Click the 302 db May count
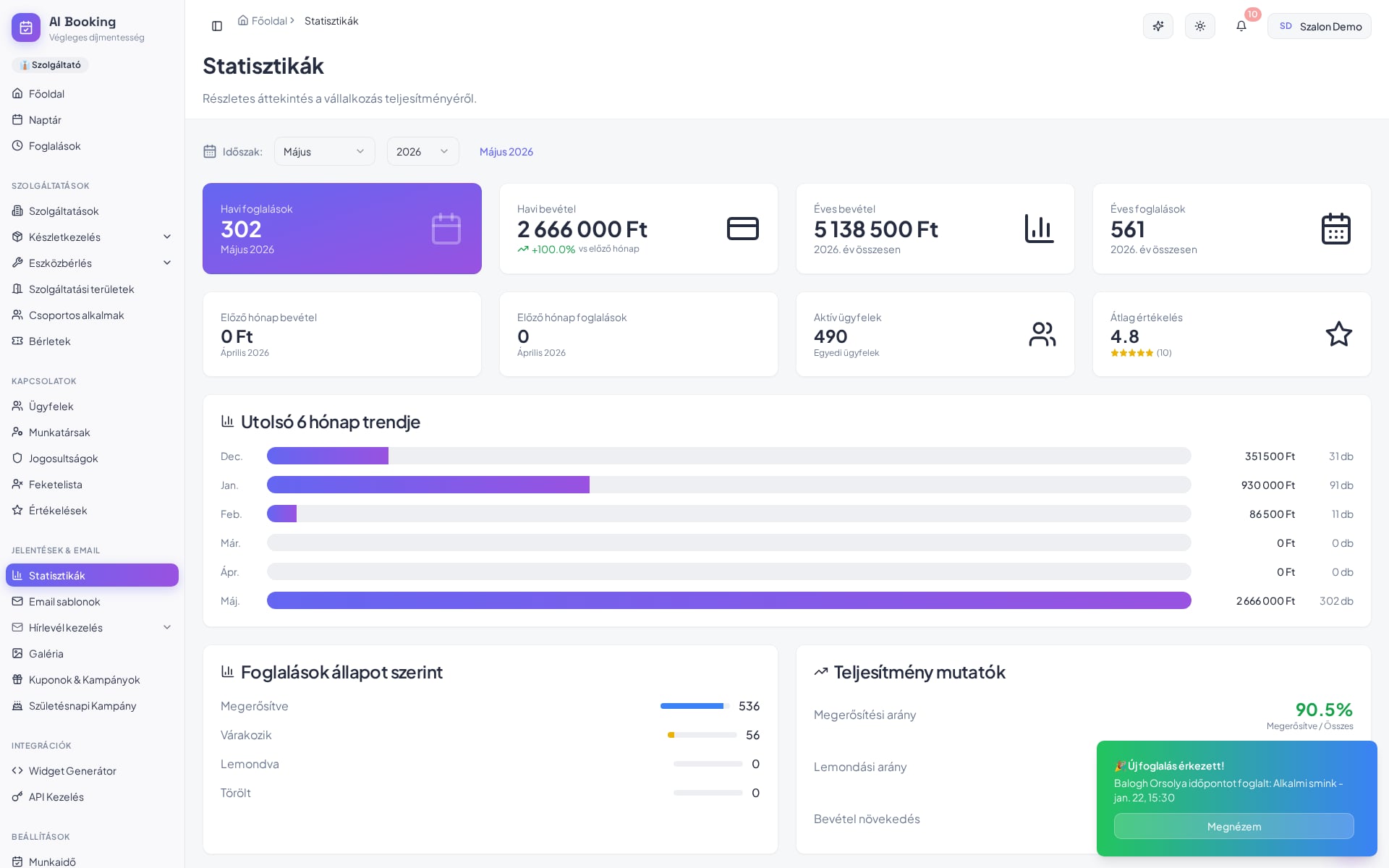 coord(1336,600)
